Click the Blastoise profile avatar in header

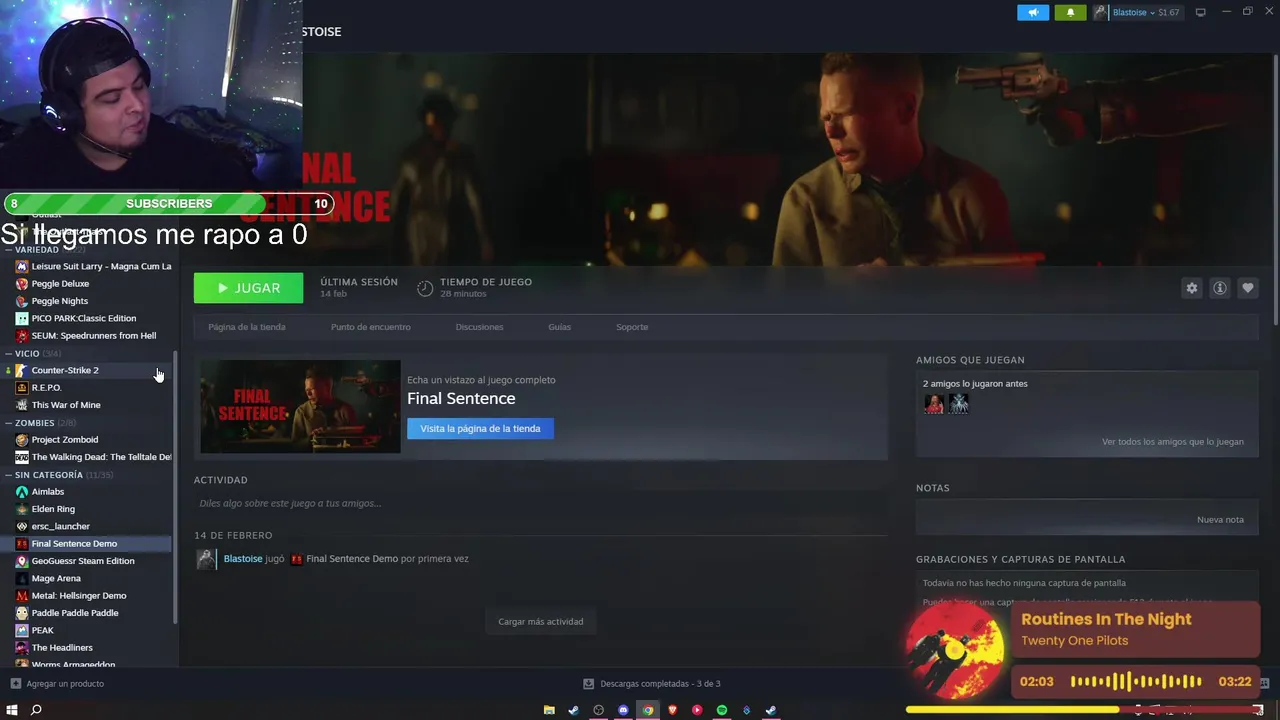pos(1100,13)
